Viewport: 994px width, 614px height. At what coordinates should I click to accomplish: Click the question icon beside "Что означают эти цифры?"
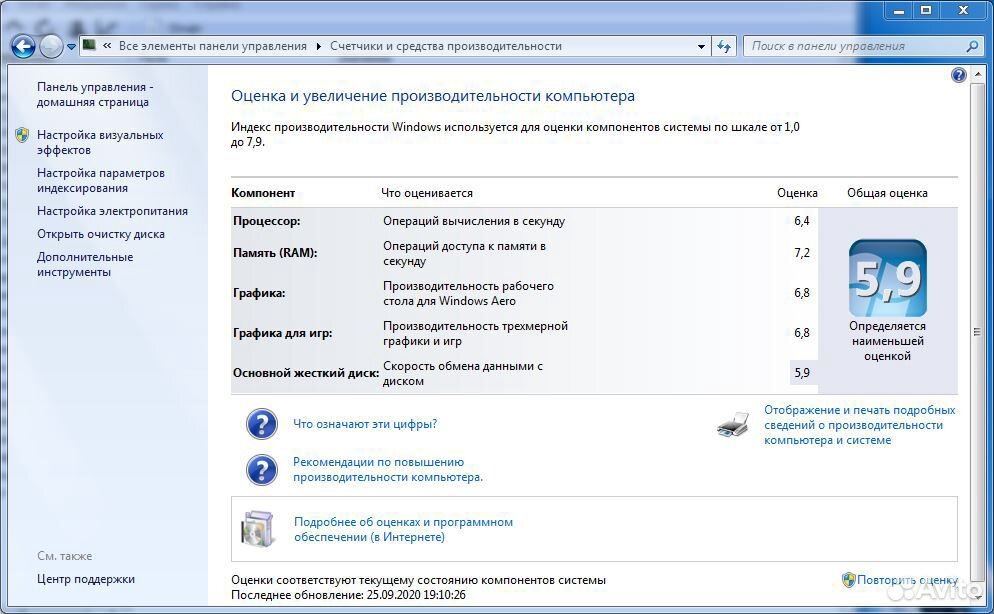point(261,424)
